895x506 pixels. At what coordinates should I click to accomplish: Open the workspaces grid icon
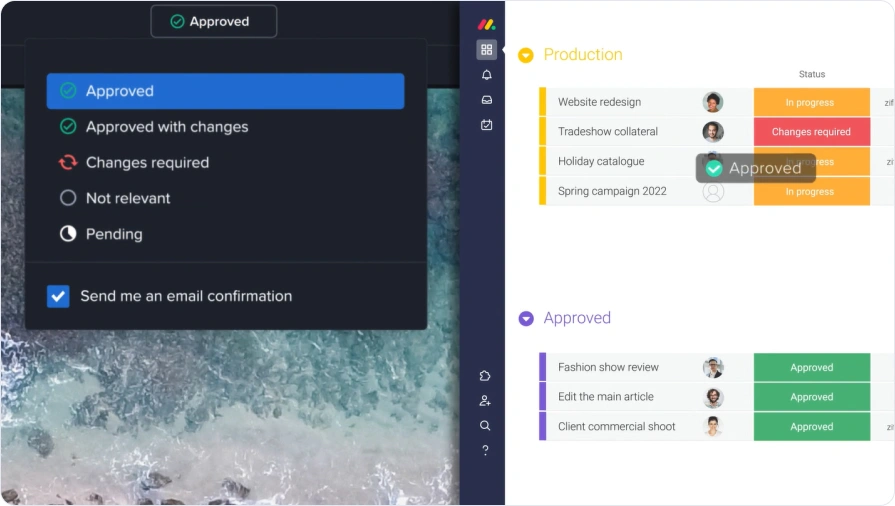[x=486, y=50]
